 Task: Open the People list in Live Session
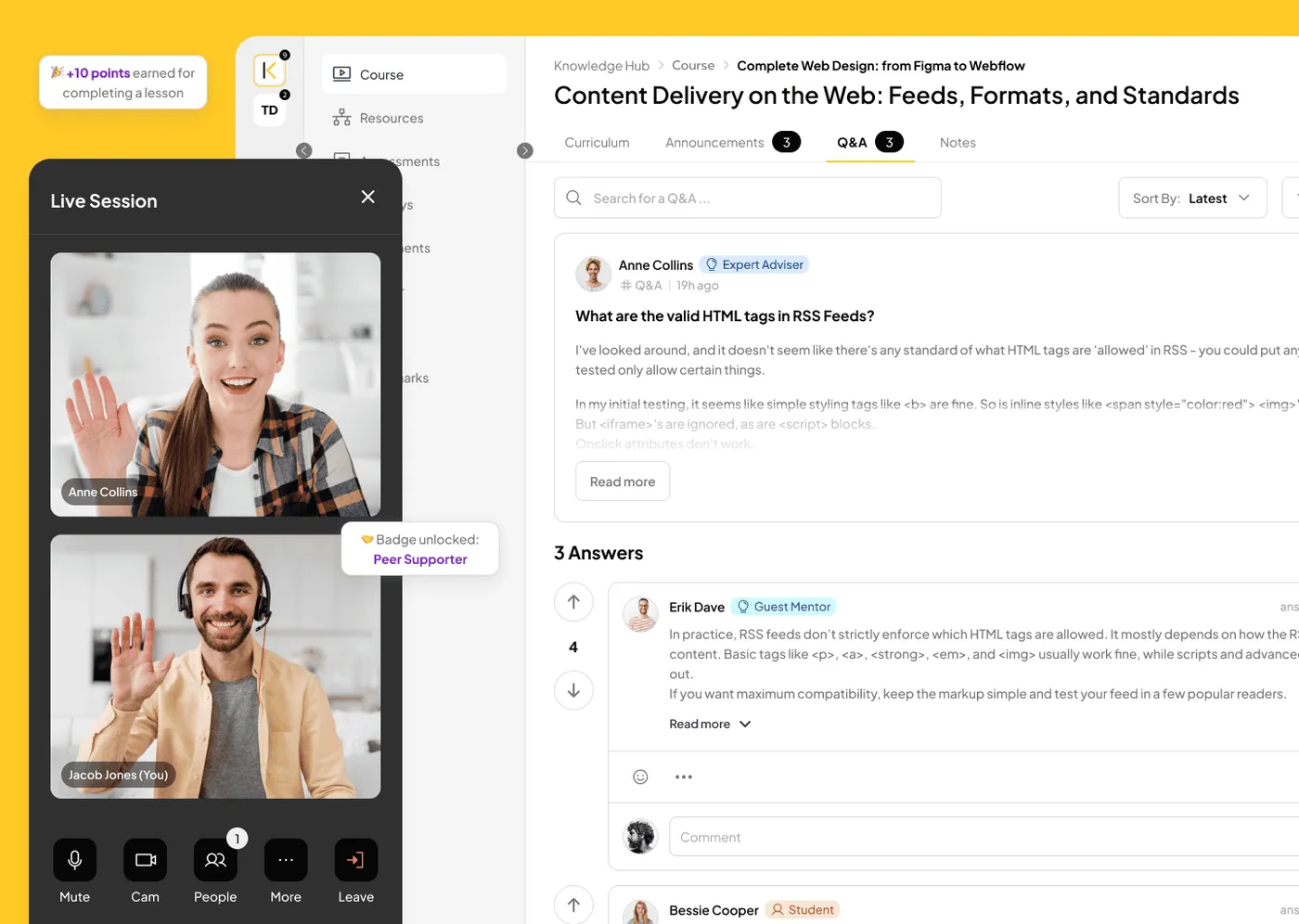pos(215,860)
